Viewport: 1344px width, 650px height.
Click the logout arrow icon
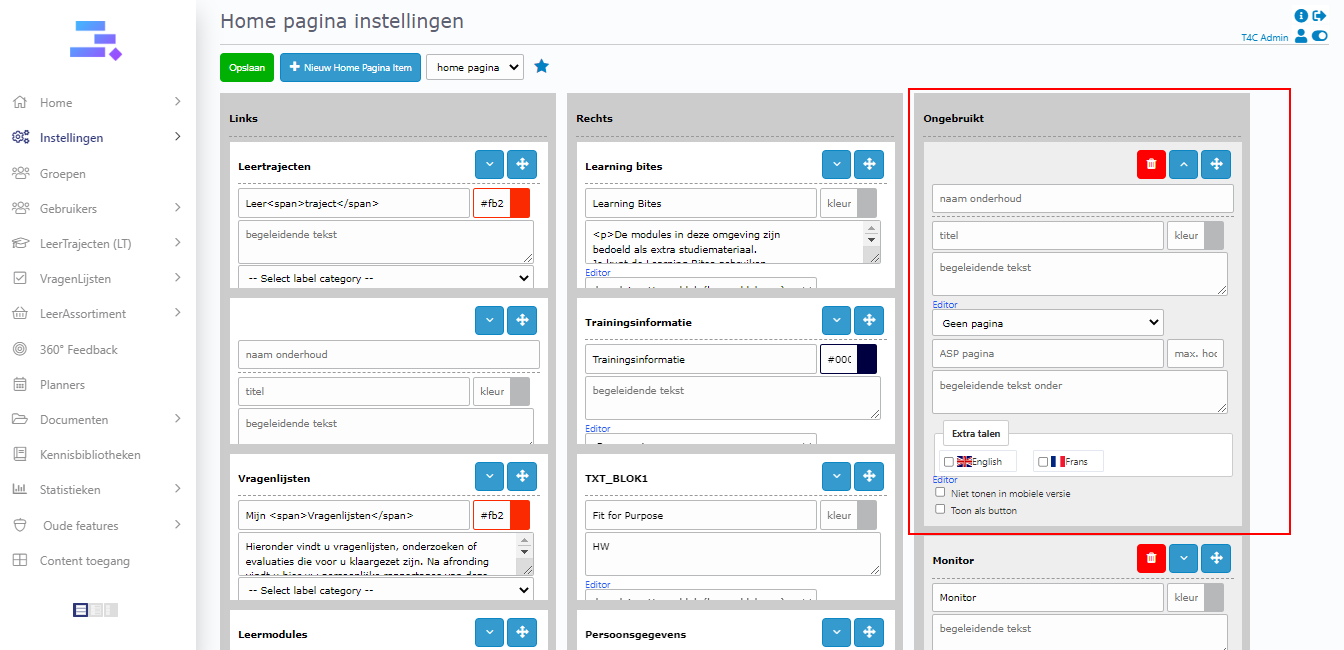pos(1319,16)
